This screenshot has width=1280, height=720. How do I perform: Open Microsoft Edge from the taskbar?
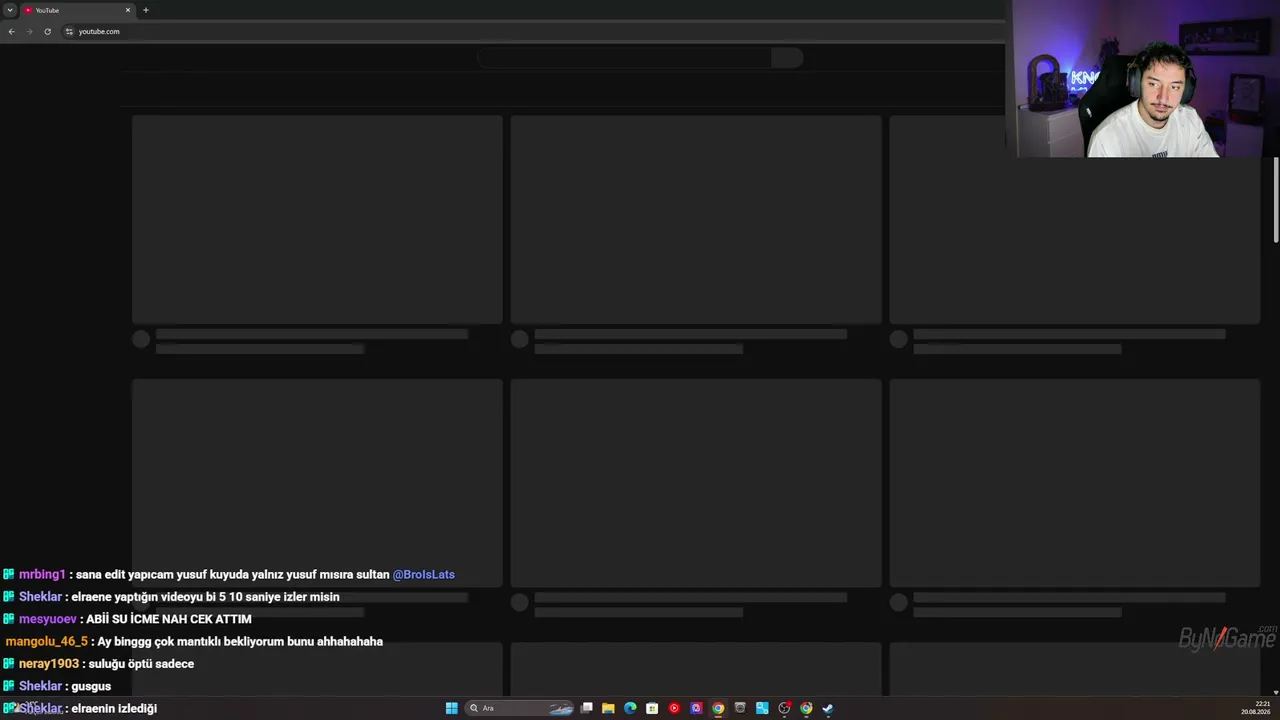[630, 708]
